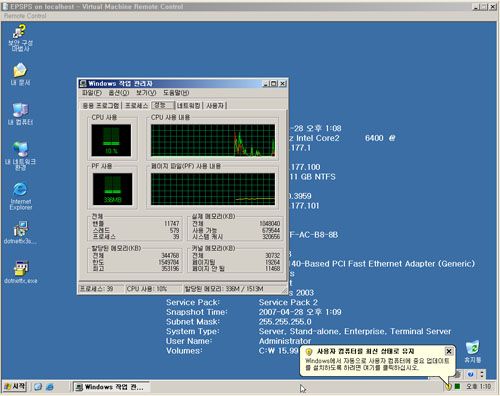The width and height of the screenshot is (500, 396).
Task: Click the 할당된 메모리 최고 value 353196
Action: tap(170, 268)
